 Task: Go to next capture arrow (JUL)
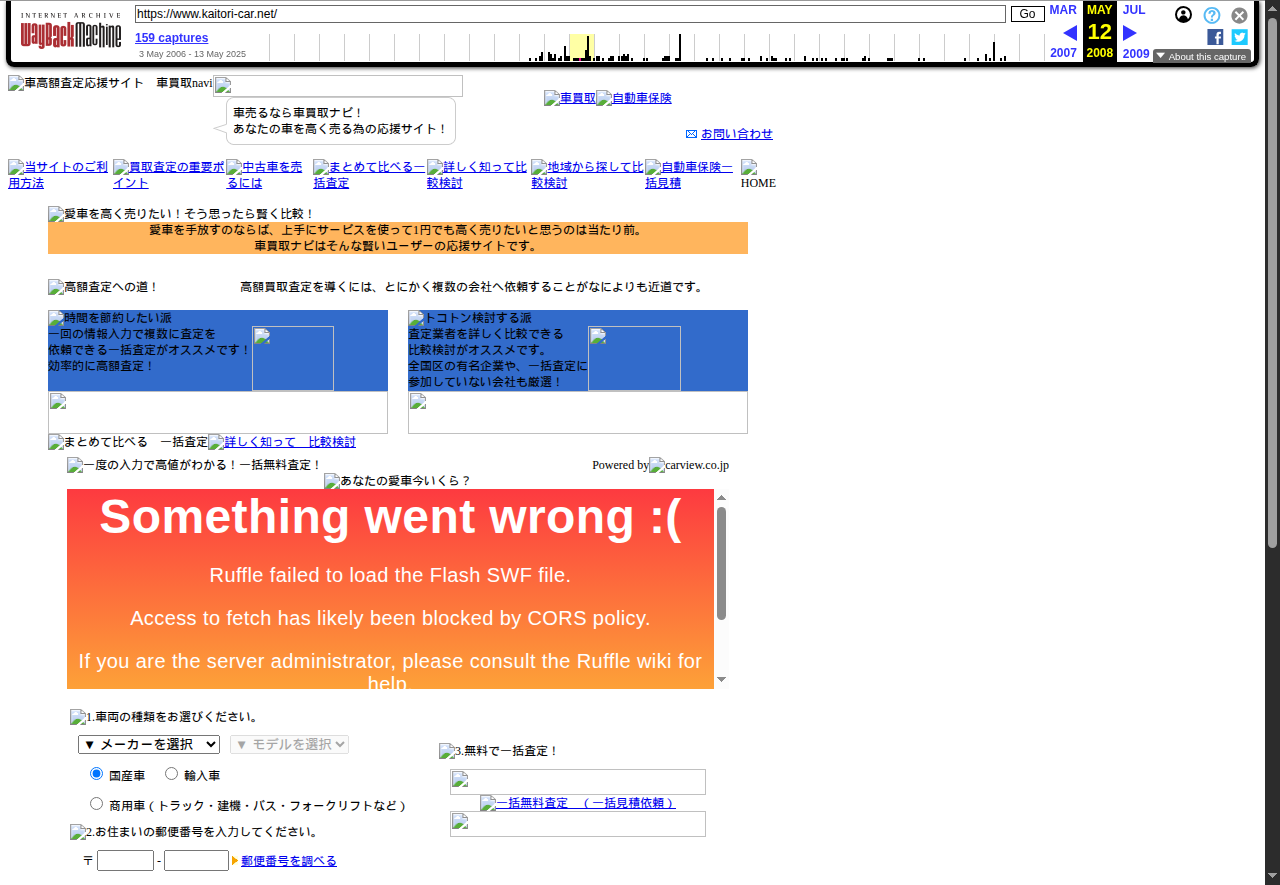(1130, 33)
